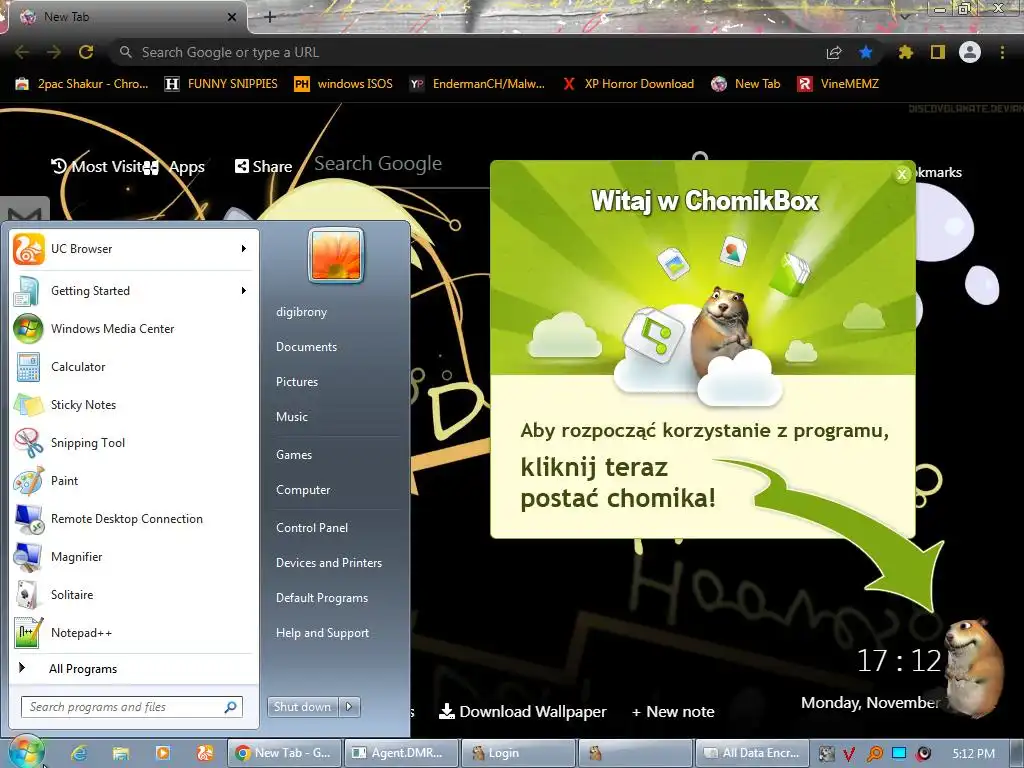1024x768 pixels.
Task: Switch to New Tab Chrome taskbar button
Action: pyautogui.click(x=283, y=753)
